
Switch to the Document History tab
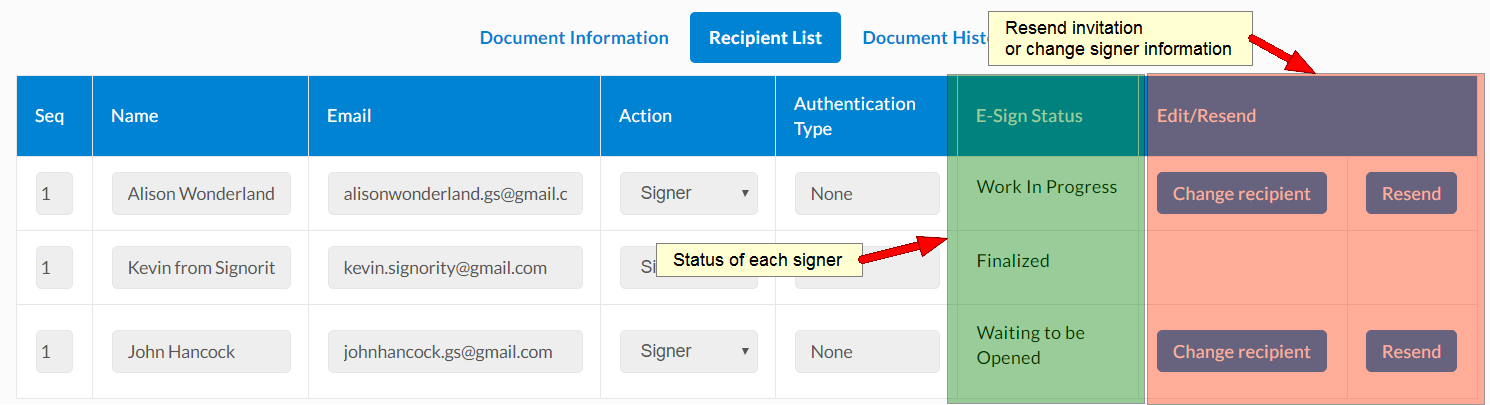point(922,38)
